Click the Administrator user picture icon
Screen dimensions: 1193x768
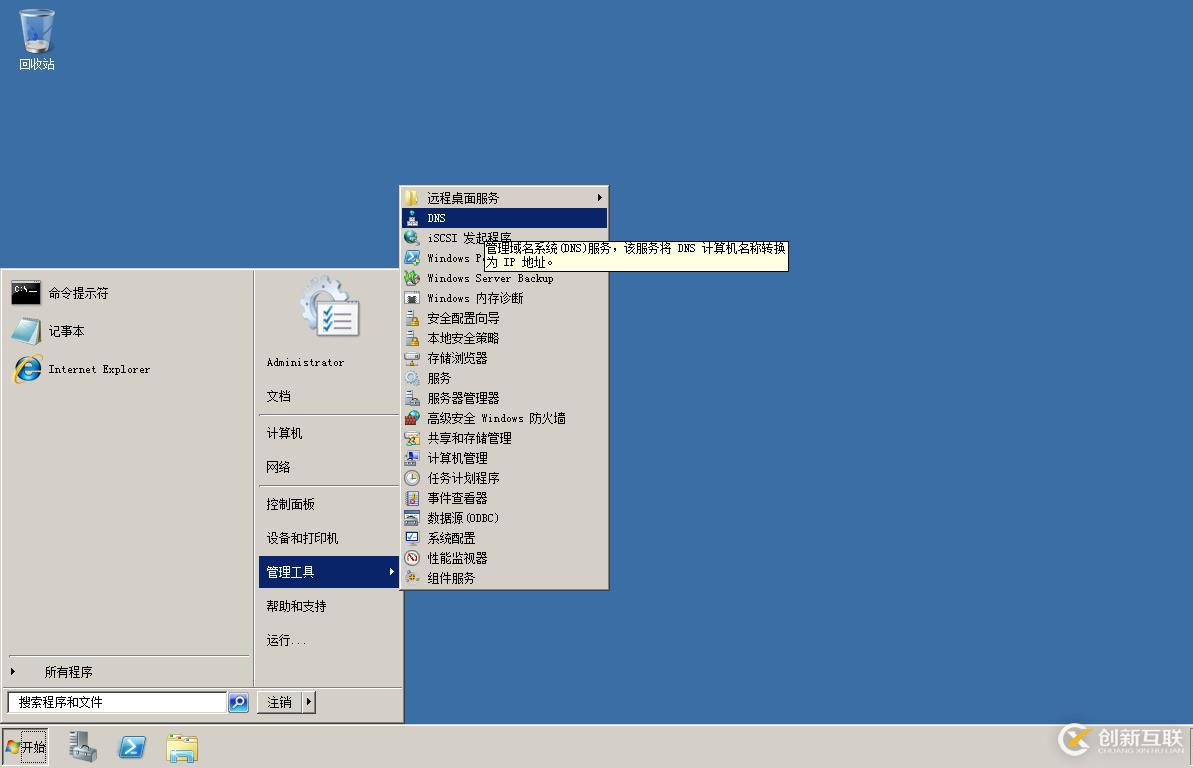pyautogui.click(x=329, y=308)
